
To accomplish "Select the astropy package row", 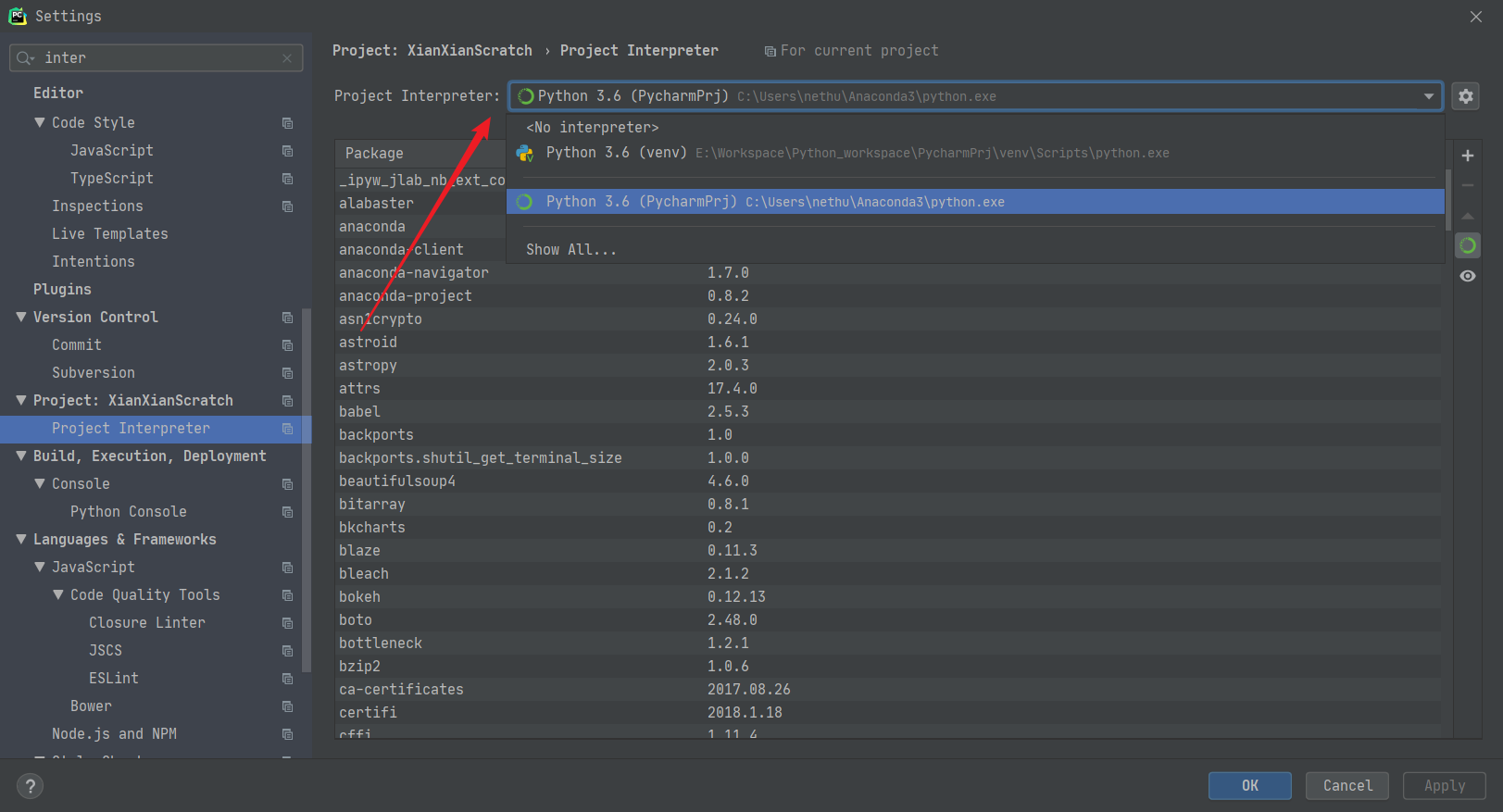I will point(887,366).
